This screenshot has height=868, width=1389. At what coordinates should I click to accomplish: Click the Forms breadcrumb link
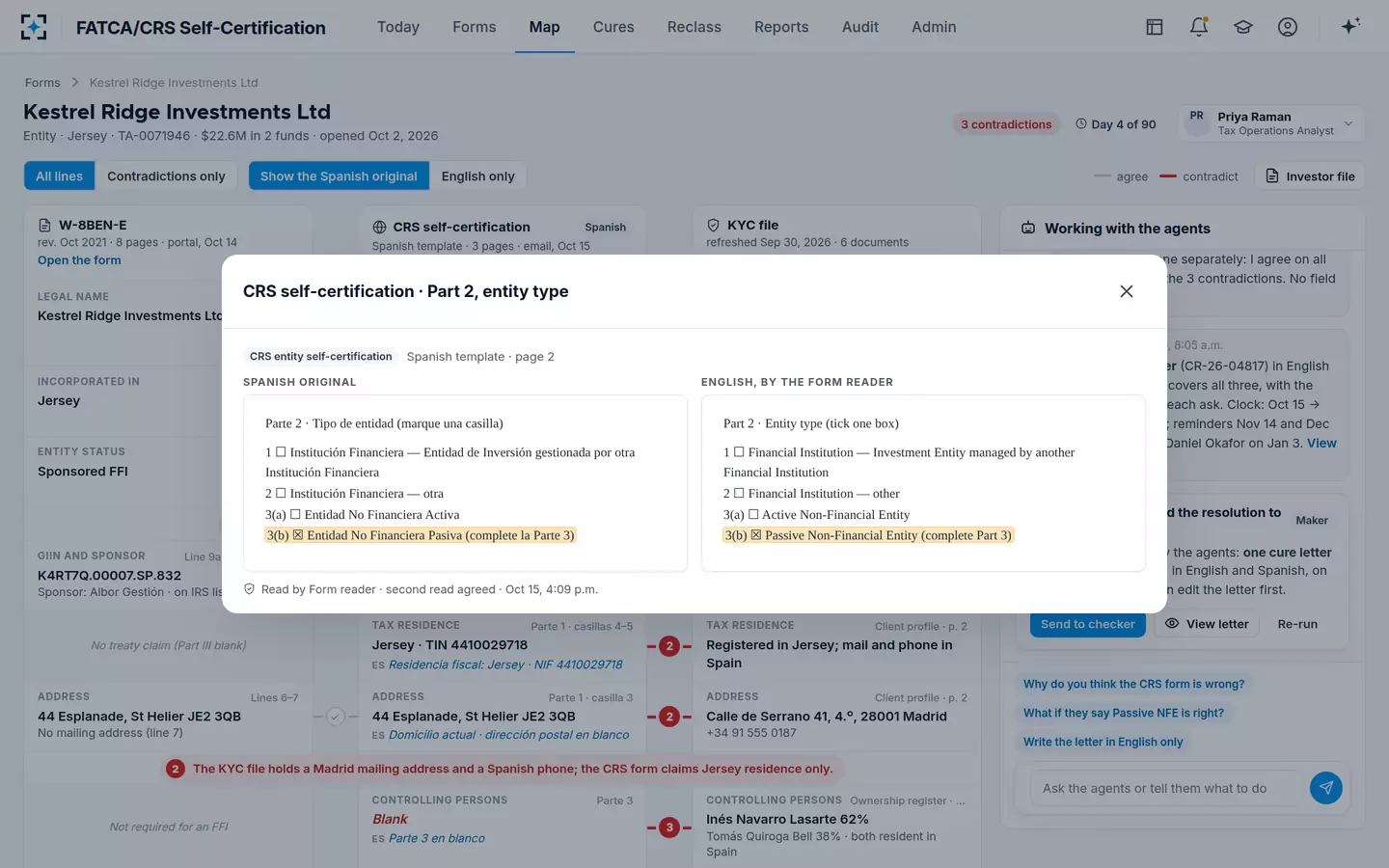tap(42, 83)
